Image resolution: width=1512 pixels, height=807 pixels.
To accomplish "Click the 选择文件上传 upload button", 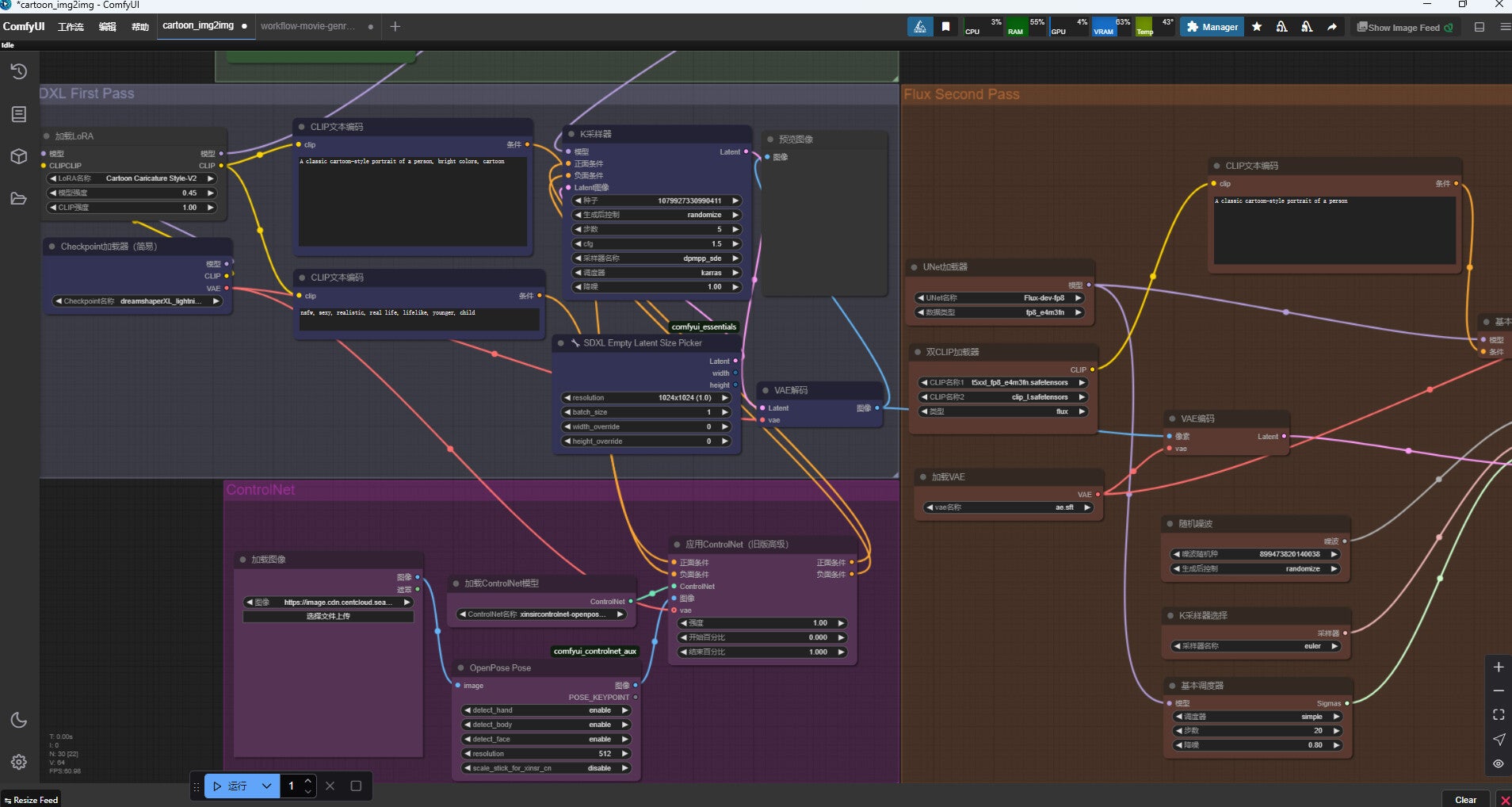I will [x=328, y=616].
